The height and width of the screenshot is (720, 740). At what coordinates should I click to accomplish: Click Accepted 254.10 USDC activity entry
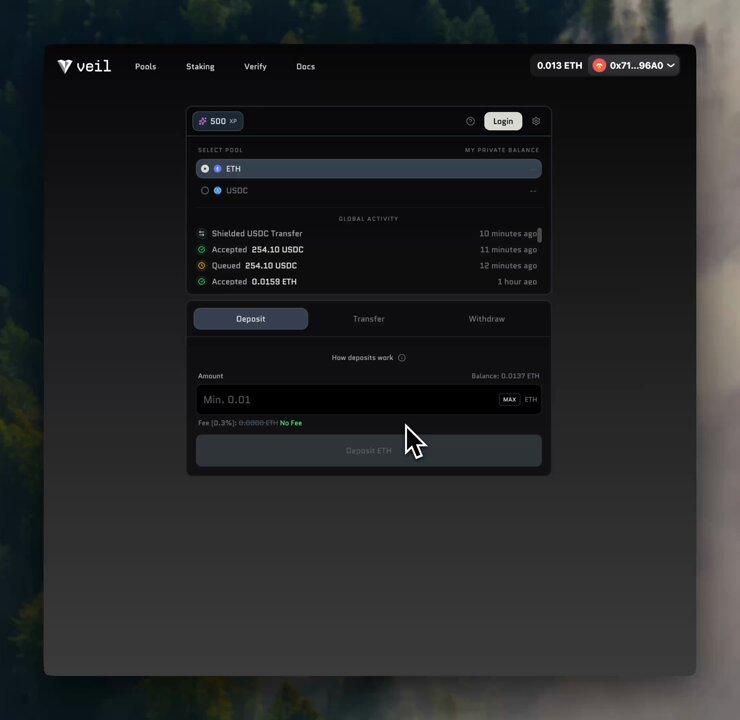[x=367, y=250]
